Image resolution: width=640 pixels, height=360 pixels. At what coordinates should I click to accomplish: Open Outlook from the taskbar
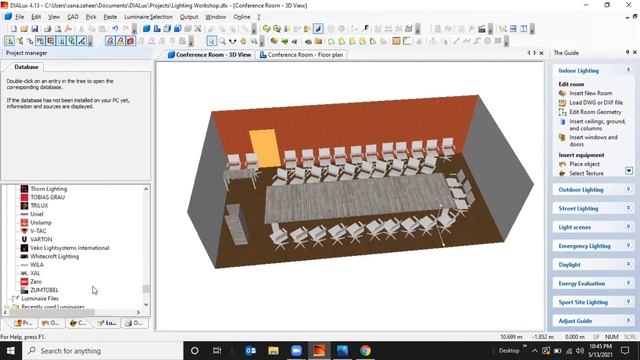(x=250, y=351)
